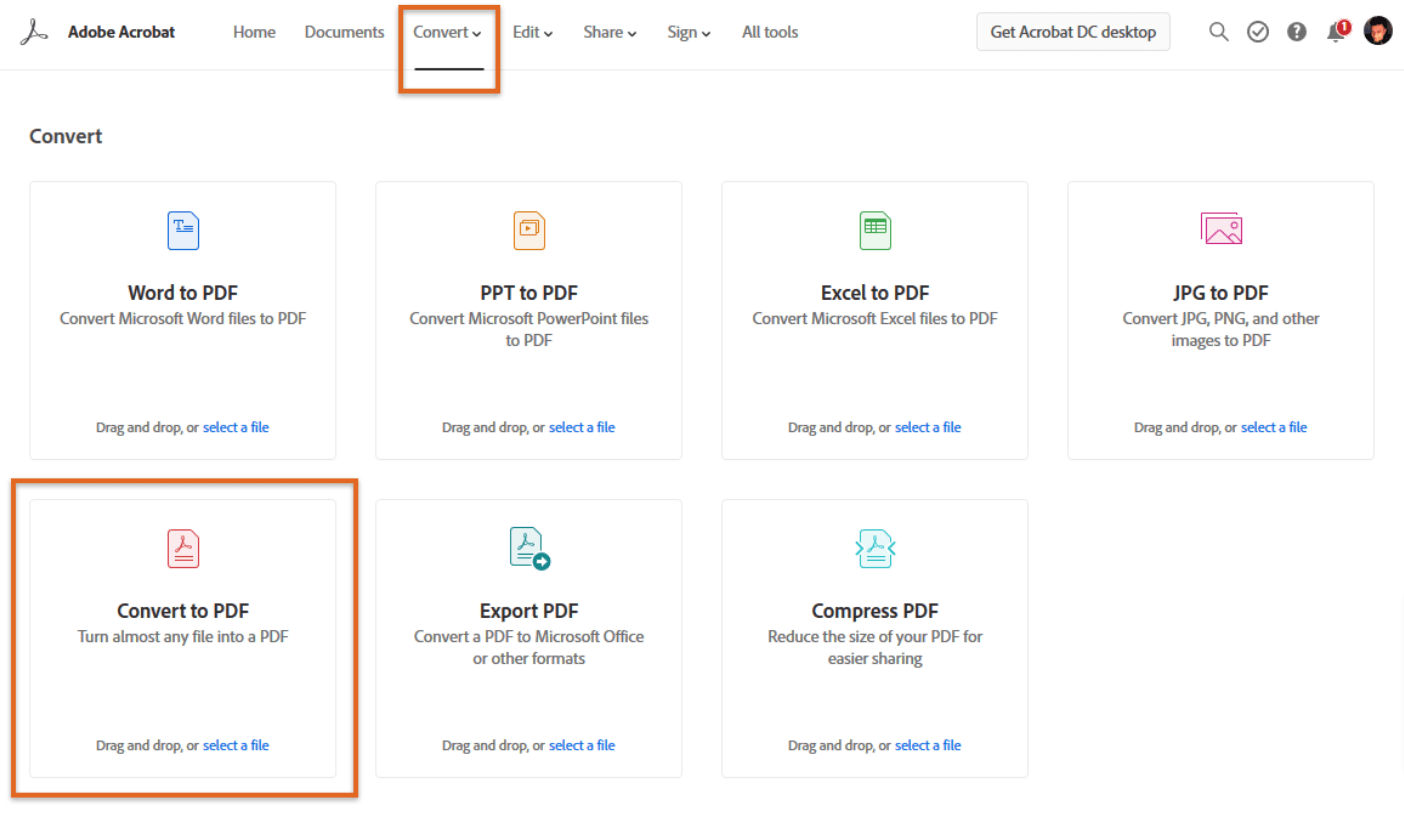
Task: Expand the Sign dropdown menu
Action: tap(689, 32)
